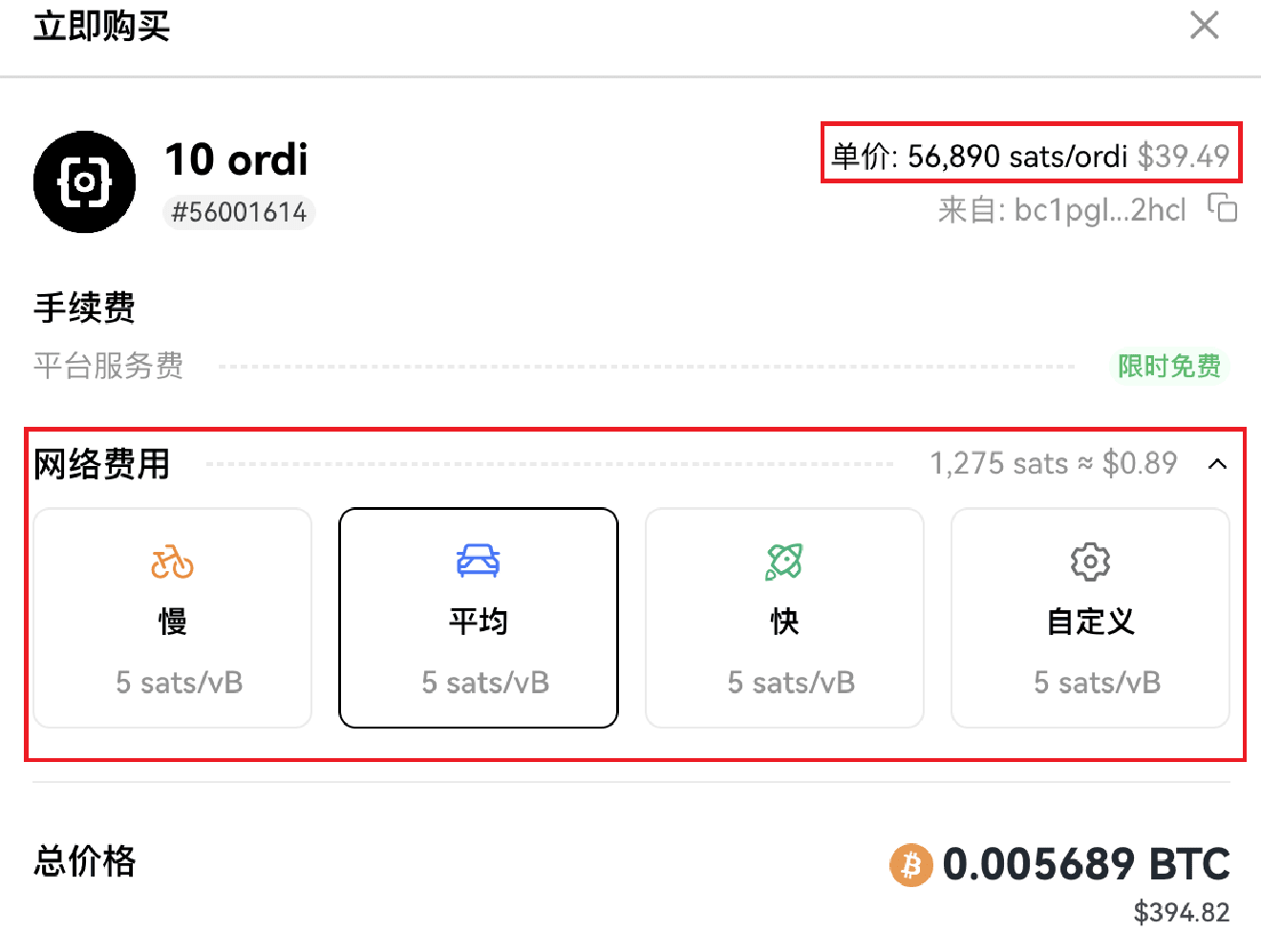Choose the 快 network fee option
1261x952 pixels.
coord(784,619)
